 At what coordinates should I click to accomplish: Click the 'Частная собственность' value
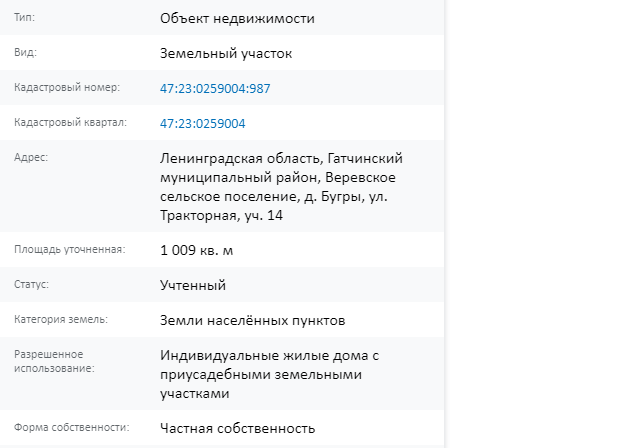coord(238,428)
